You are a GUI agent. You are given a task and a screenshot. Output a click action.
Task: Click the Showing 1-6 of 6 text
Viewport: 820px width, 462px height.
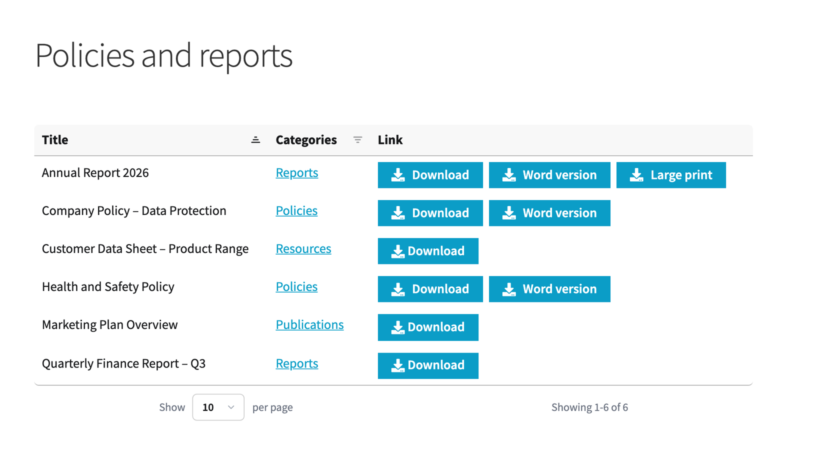(x=589, y=407)
